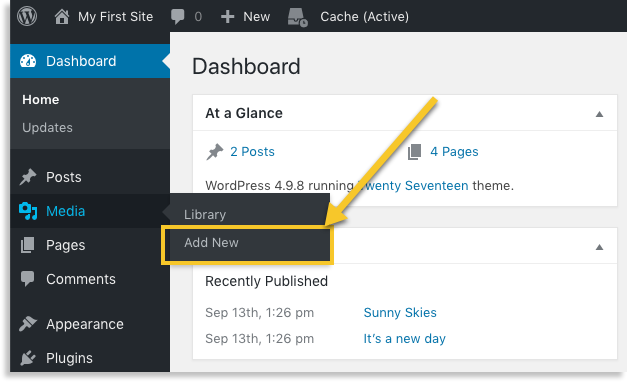Collapse the At a Glance panel

click(x=599, y=114)
